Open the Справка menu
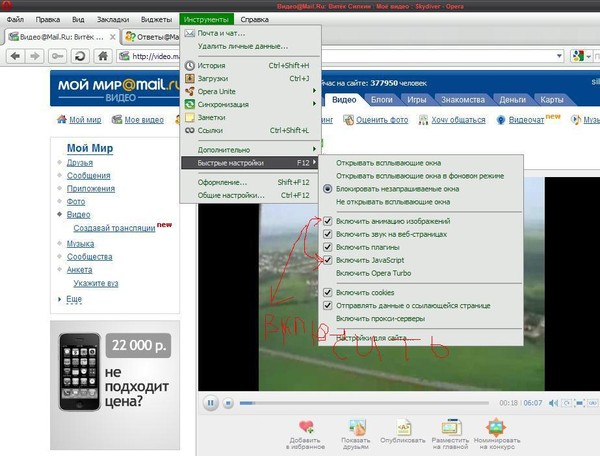Screen dimensions: 600x456 pyautogui.click(x=254, y=20)
